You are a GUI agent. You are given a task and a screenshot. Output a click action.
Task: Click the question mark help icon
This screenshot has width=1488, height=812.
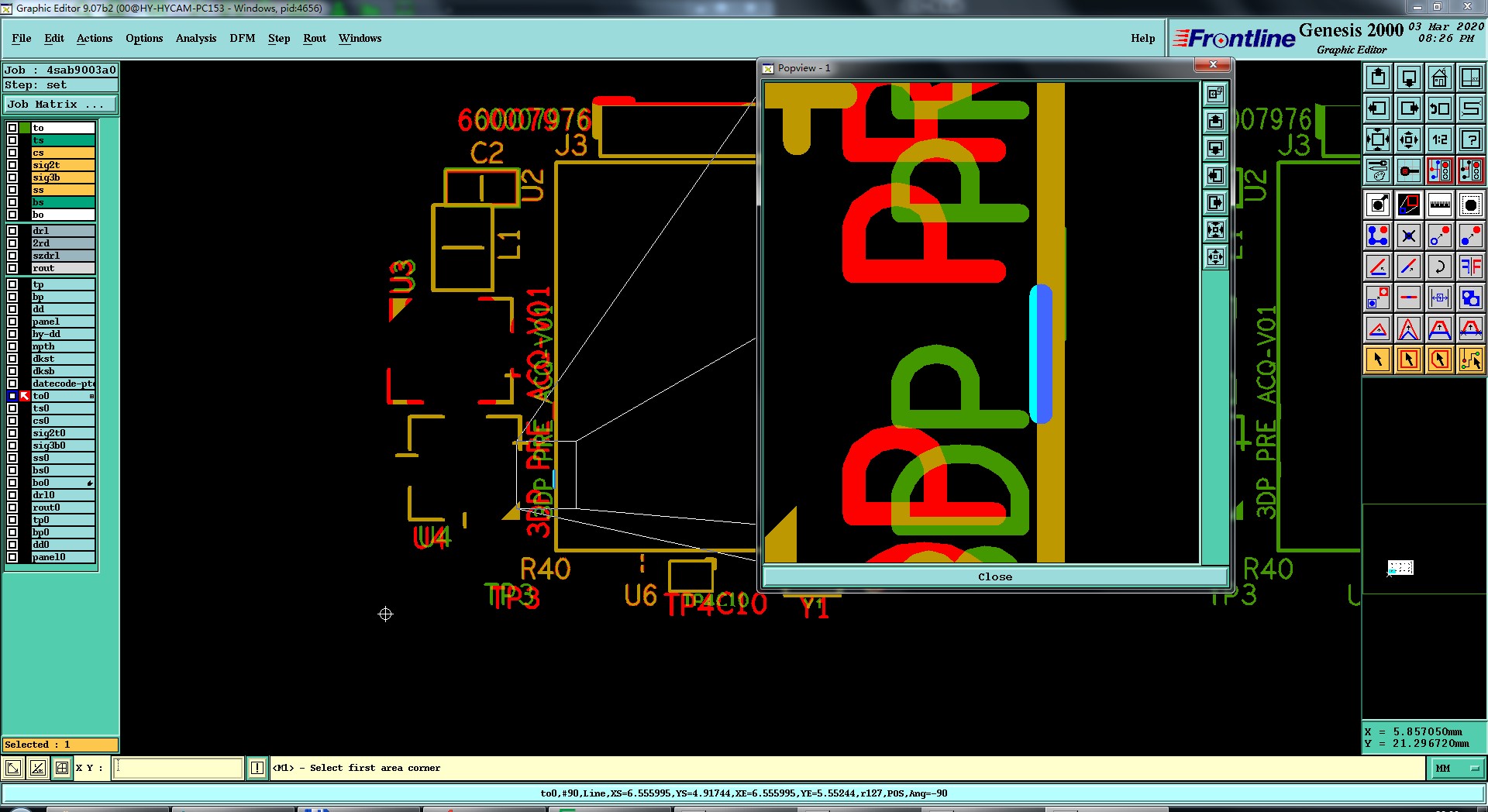pos(1471,139)
